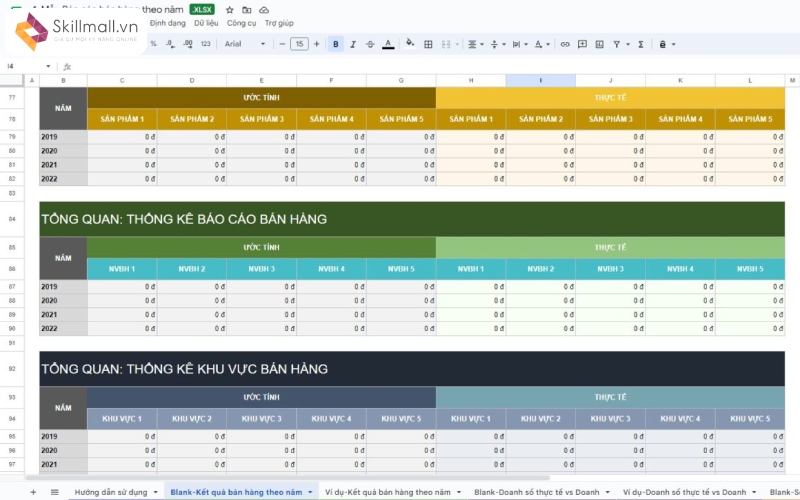This screenshot has width=800, height=500.
Task: Click the XLSX file format badge
Action: click(202, 10)
